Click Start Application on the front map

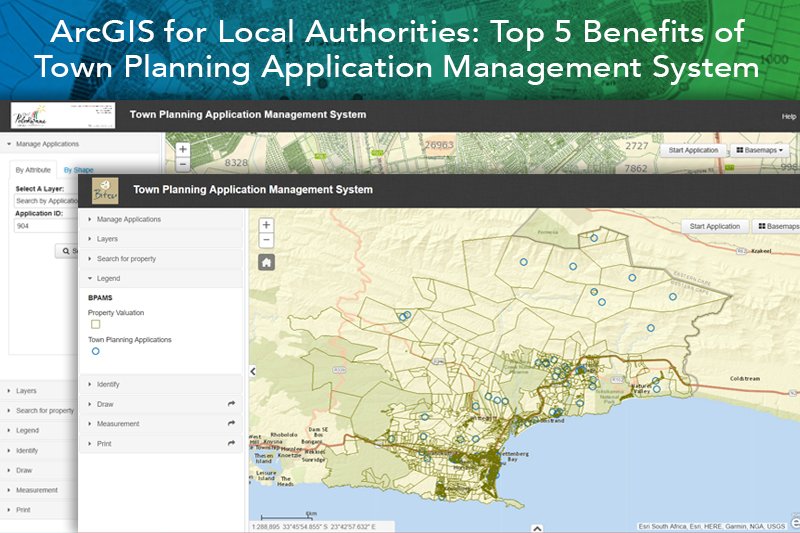point(714,226)
